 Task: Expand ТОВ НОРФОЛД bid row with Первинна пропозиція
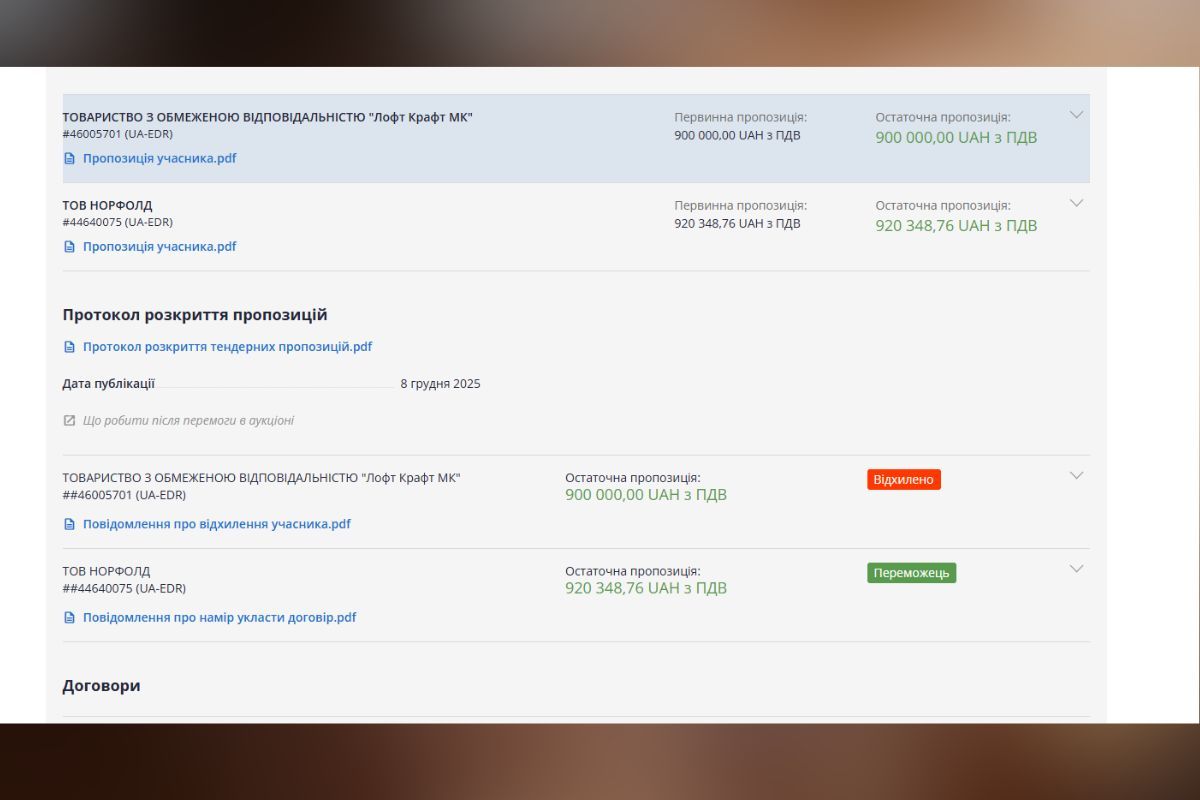coord(1076,203)
